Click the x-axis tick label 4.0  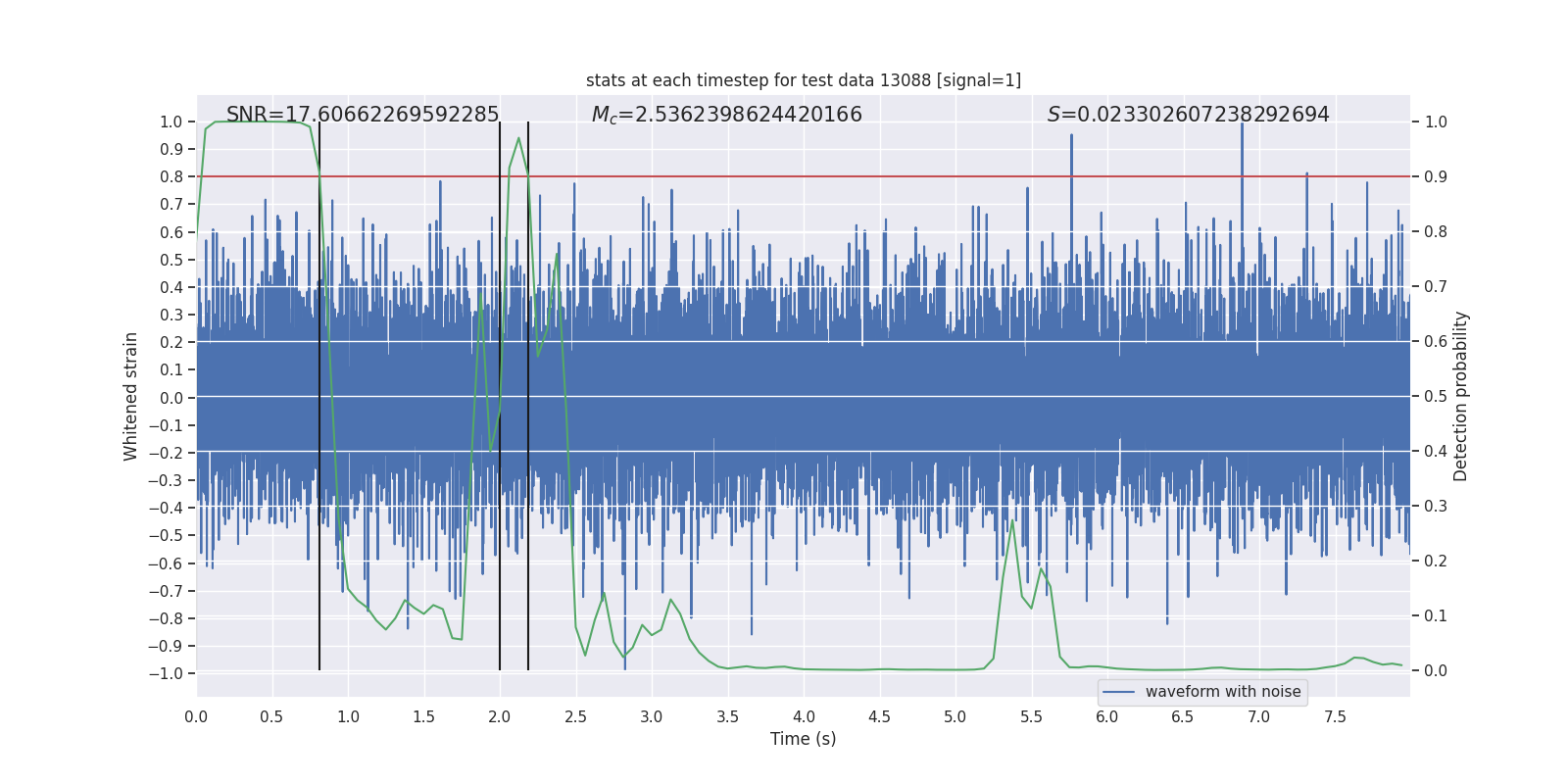pos(804,716)
